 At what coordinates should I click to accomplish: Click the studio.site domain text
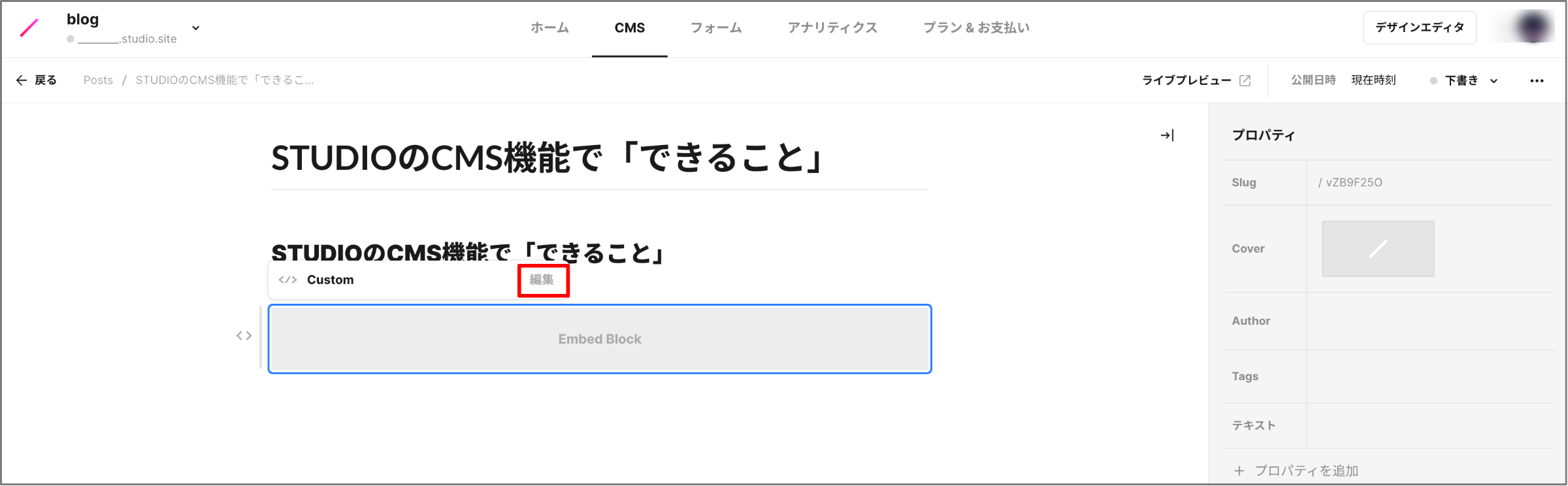[x=127, y=39]
